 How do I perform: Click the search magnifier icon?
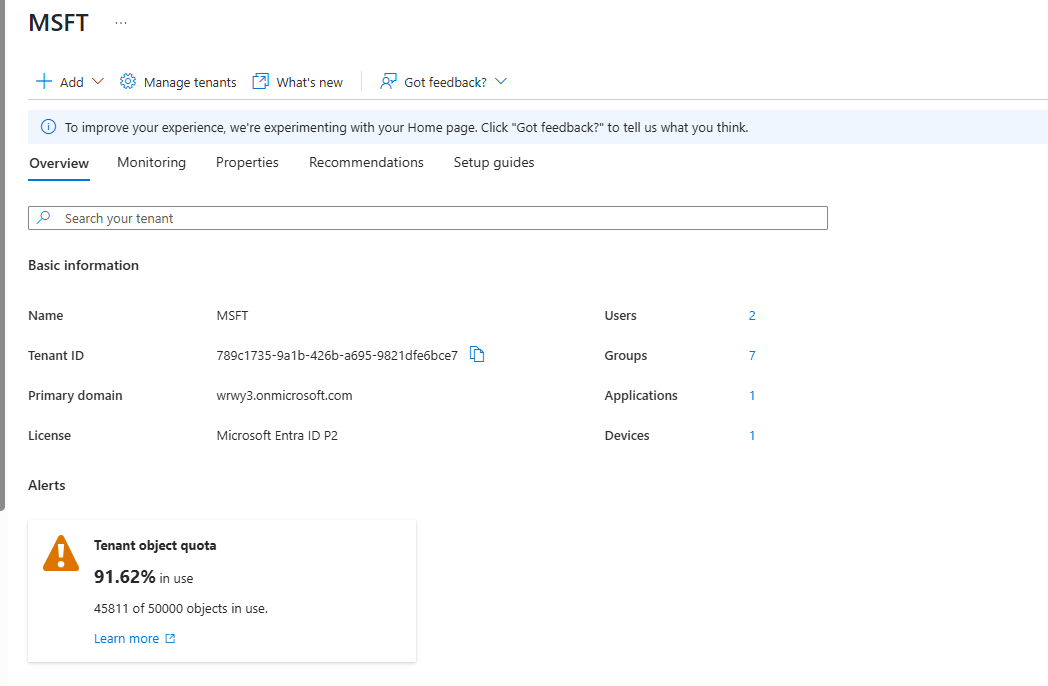[x=44, y=217]
